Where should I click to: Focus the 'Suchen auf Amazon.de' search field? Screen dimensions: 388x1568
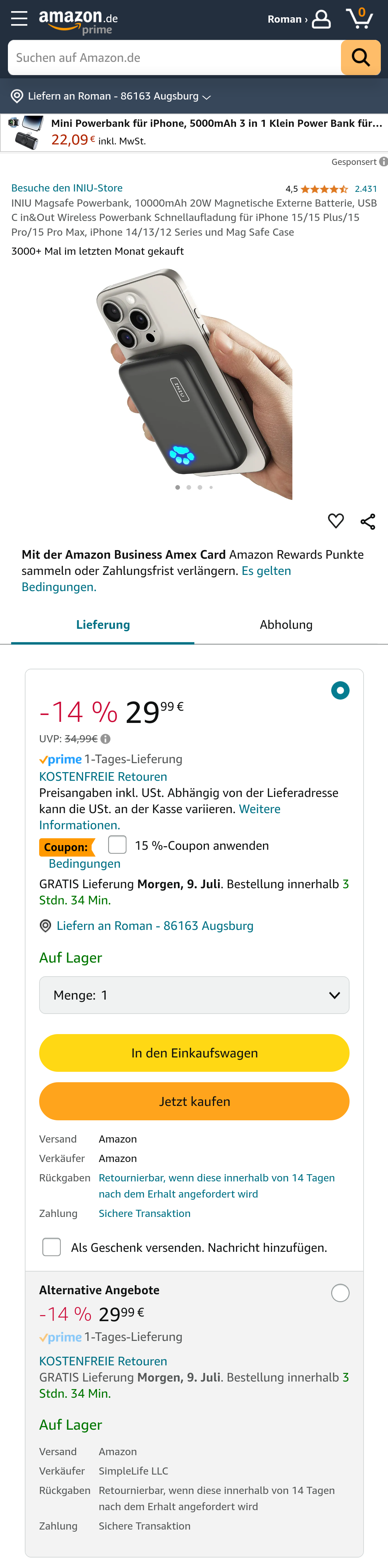(x=175, y=58)
